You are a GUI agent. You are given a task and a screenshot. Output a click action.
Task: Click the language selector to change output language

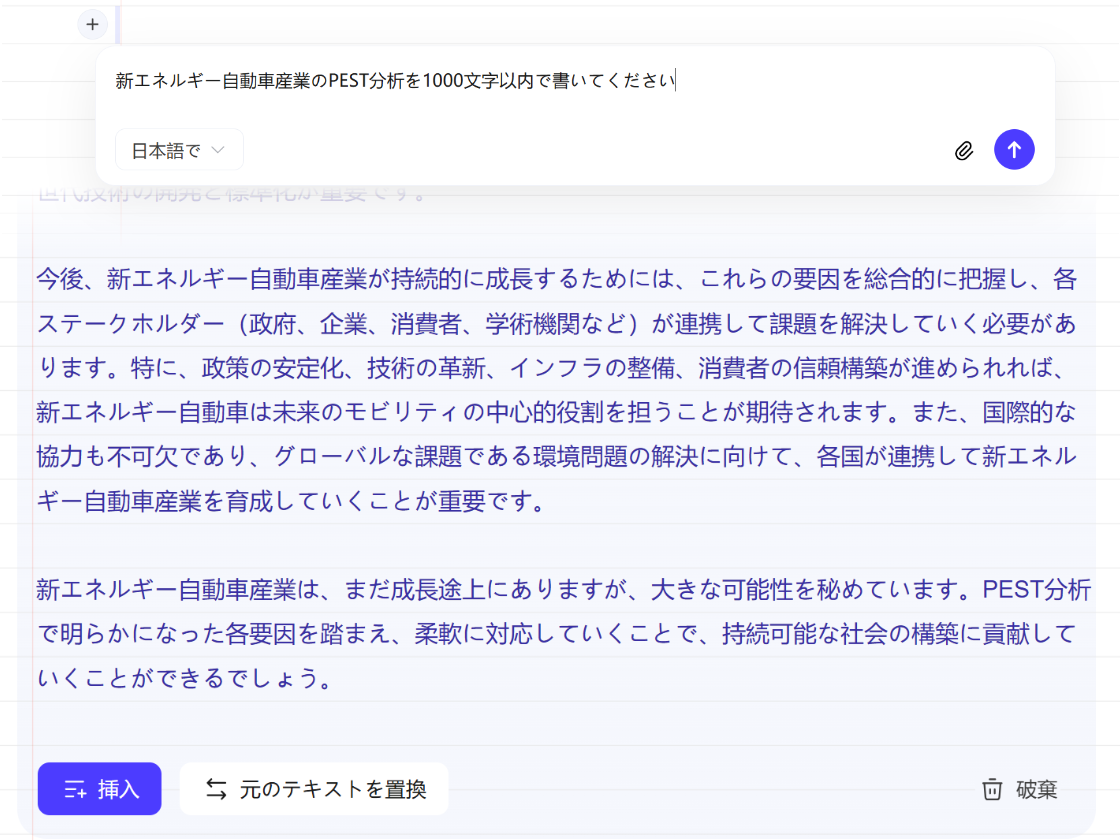[179, 149]
